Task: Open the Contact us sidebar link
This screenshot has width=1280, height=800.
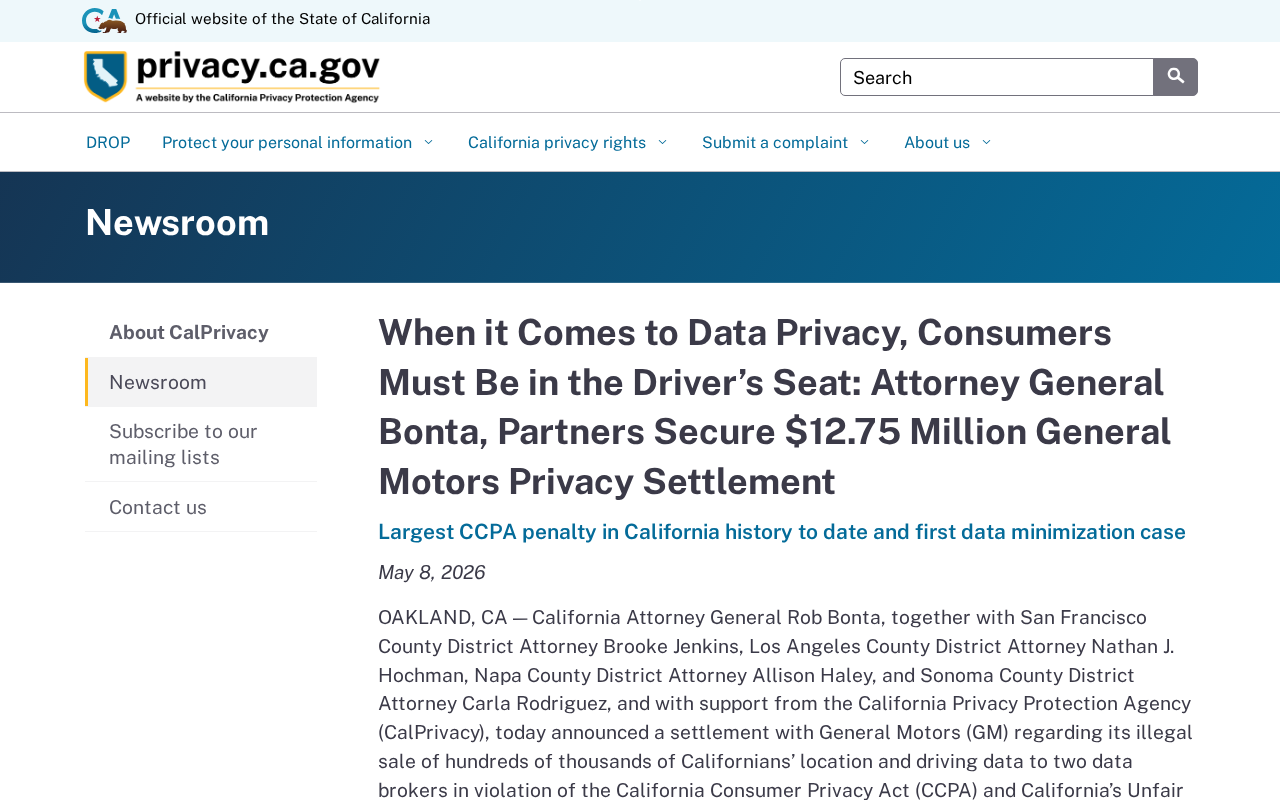Action: tap(201, 507)
